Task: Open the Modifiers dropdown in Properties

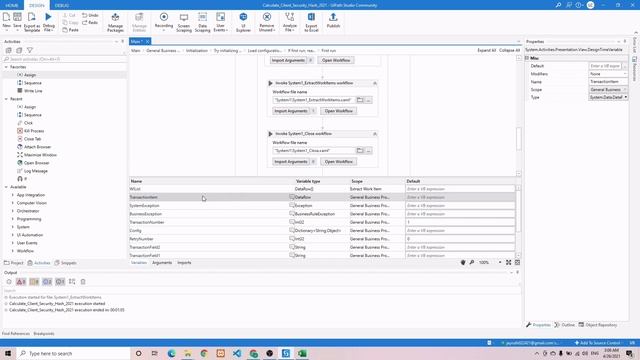Action: 608,74
